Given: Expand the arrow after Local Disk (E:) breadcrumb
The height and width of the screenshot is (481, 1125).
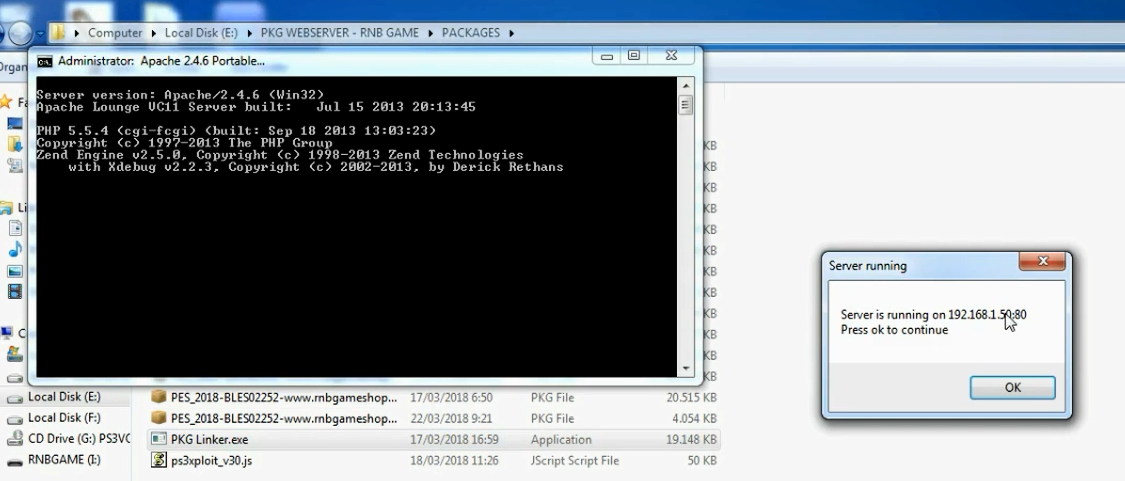Looking at the screenshot, I should click(x=249, y=33).
